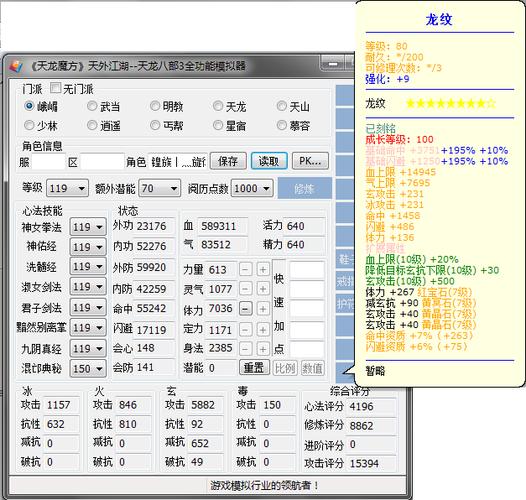Viewport: 526px width, 500px height.
Task: Increase 体力 with the plus button
Action: click(263, 309)
